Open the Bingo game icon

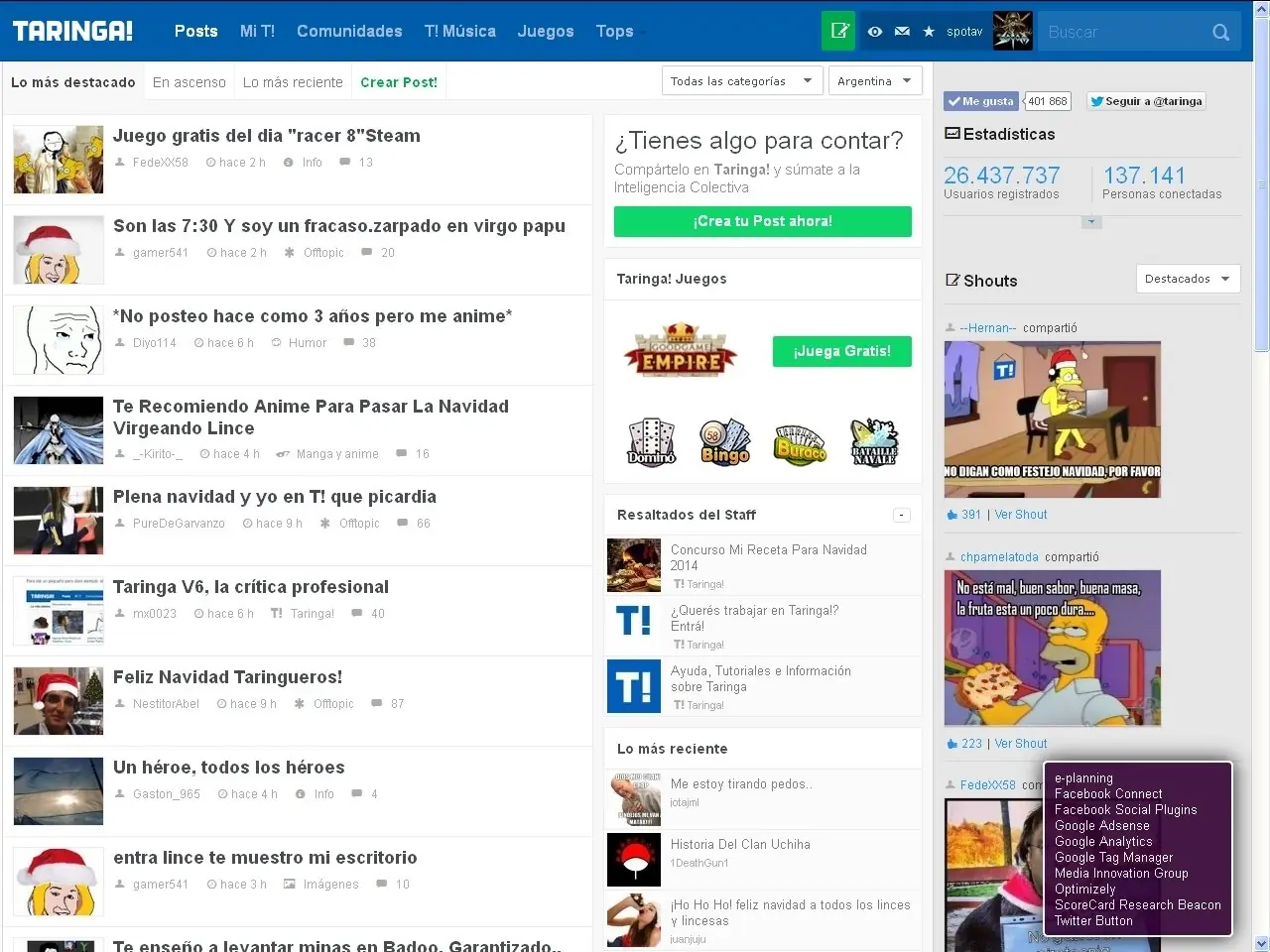click(725, 441)
